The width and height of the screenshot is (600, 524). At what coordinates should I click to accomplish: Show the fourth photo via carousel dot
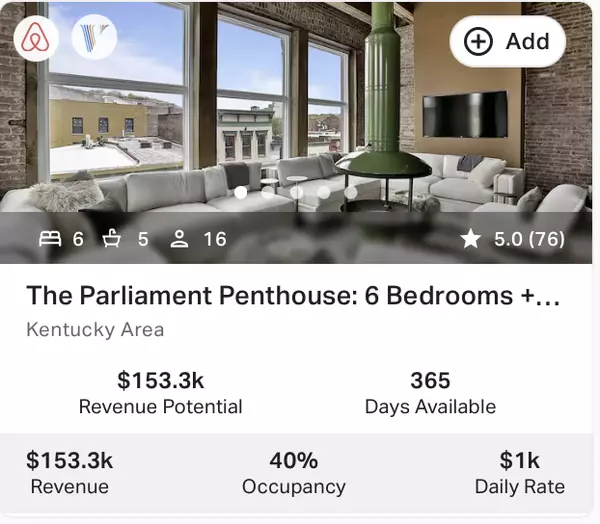323,193
